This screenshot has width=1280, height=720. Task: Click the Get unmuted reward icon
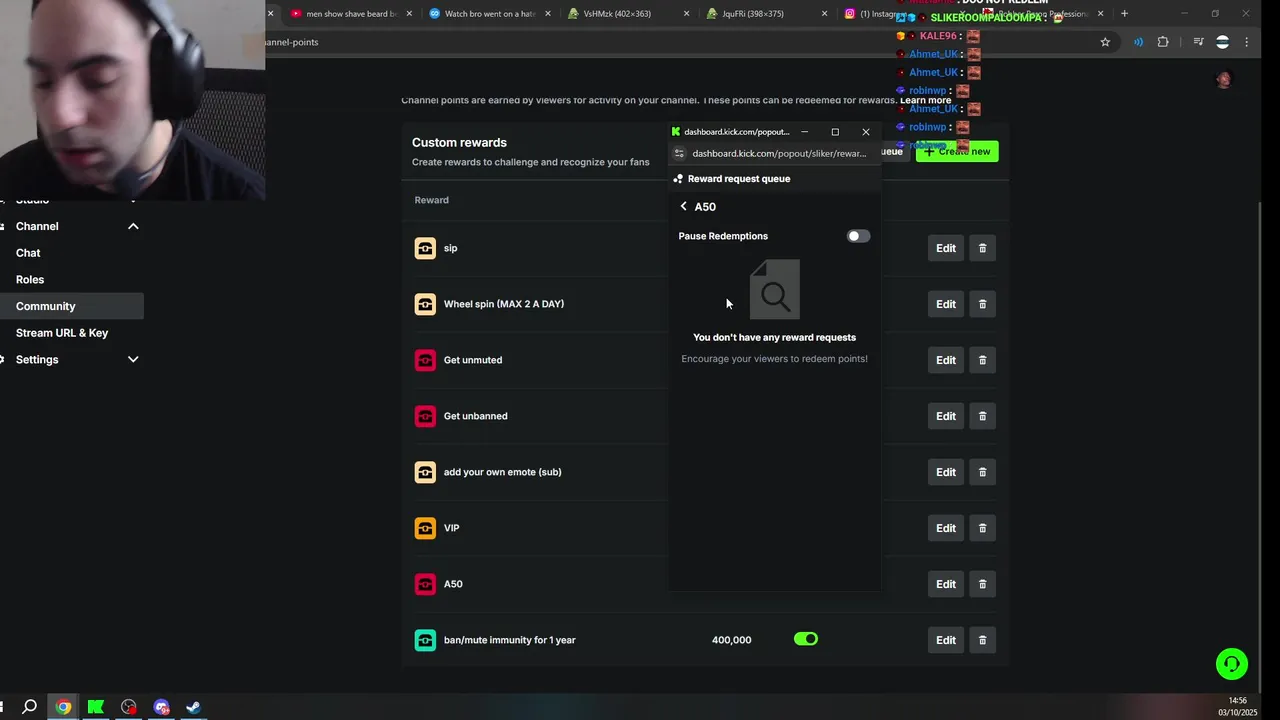point(425,360)
